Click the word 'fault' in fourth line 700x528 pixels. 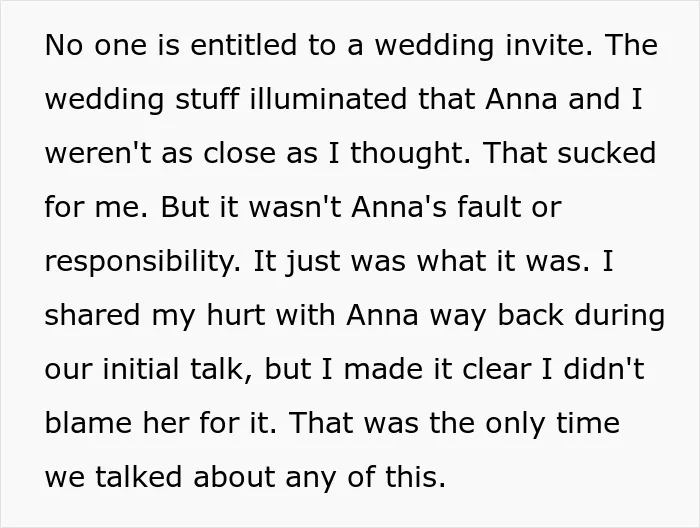488,207
